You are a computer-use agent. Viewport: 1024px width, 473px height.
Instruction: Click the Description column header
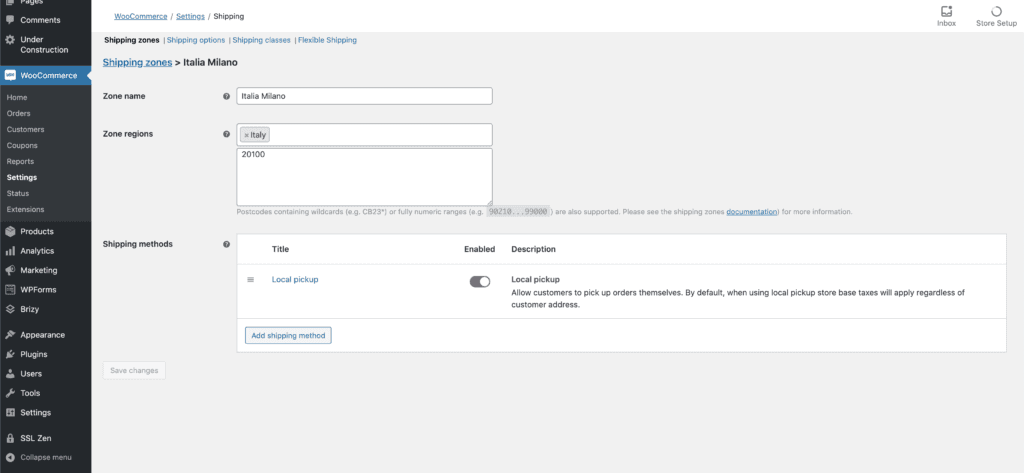click(x=534, y=250)
